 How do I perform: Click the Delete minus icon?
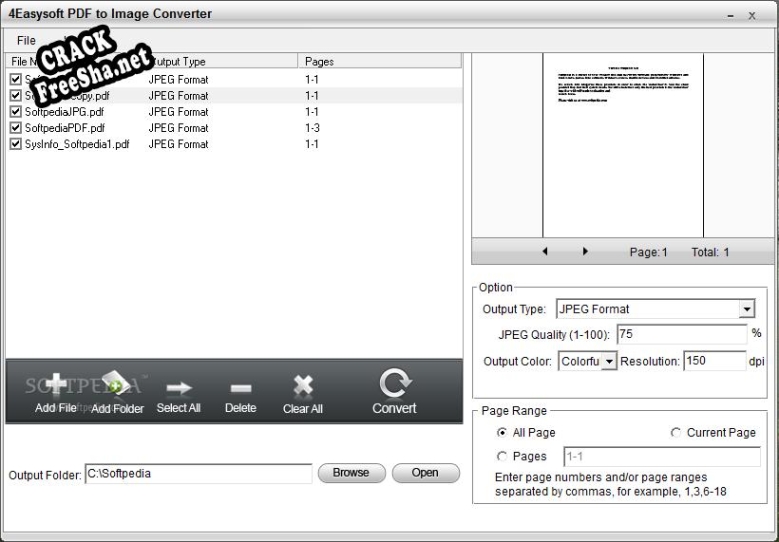click(240, 387)
